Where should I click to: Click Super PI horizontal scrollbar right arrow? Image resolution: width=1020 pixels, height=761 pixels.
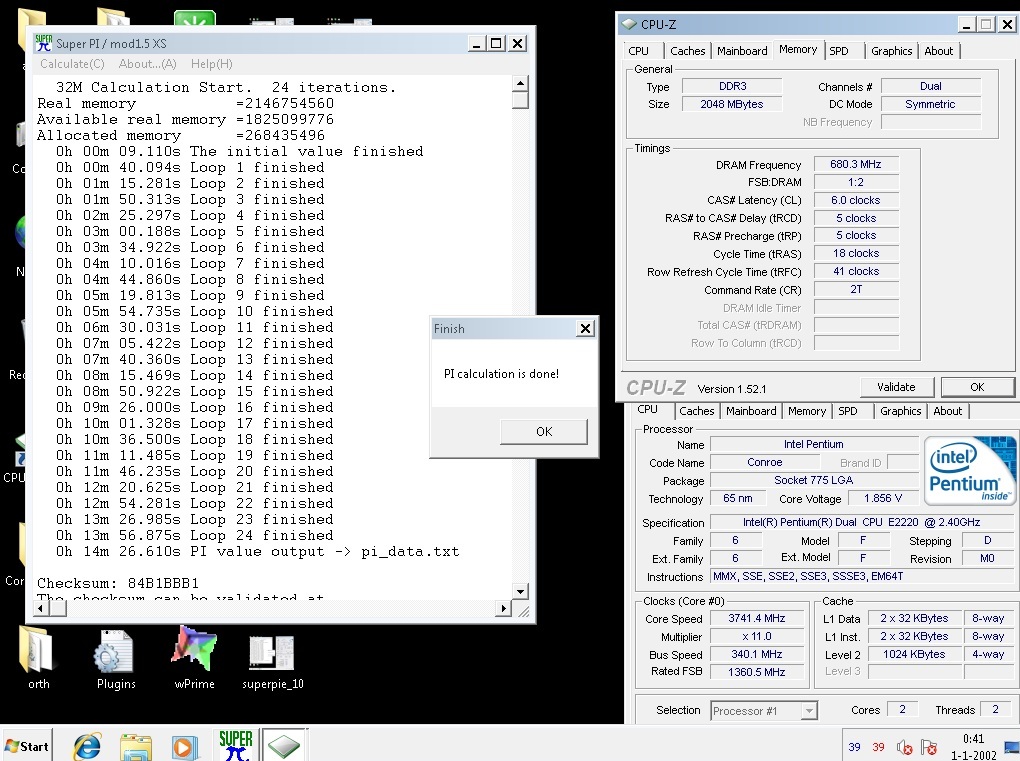pyautogui.click(x=503, y=609)
